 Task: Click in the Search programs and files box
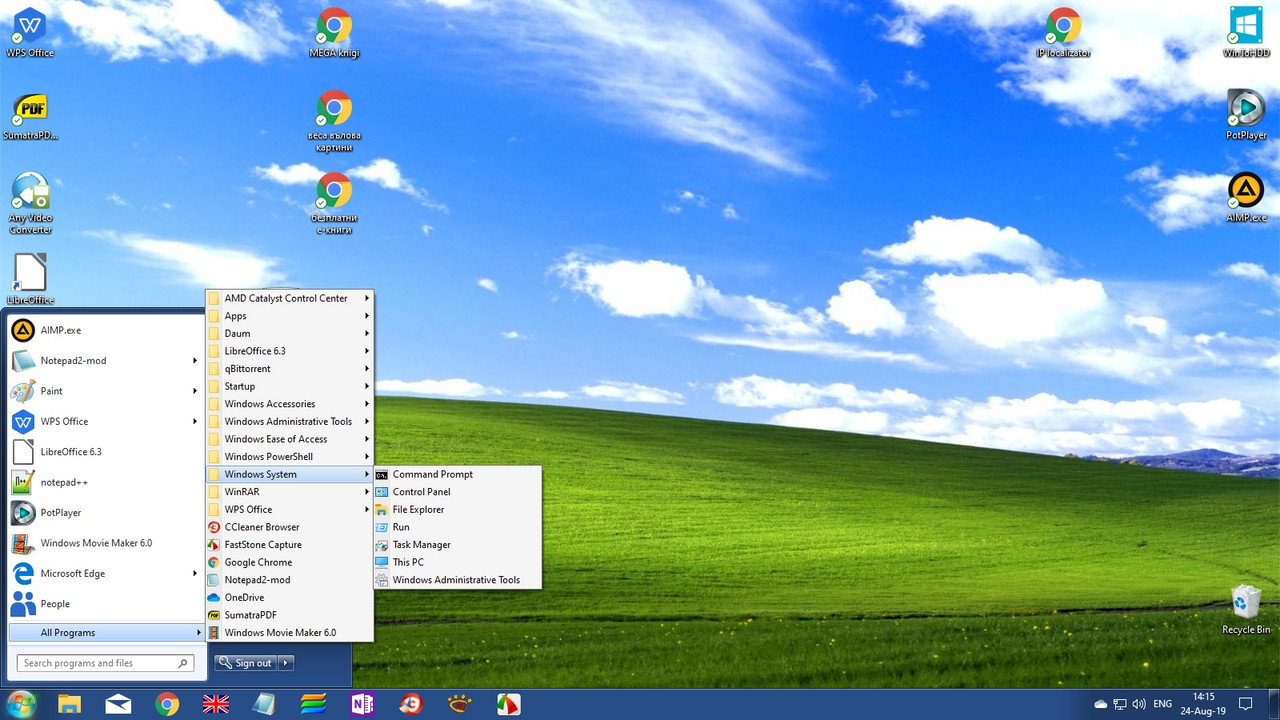(x=105, y=663)
